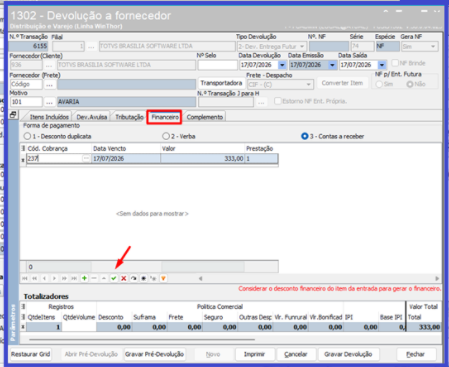Image resolution: width=449 pixels, height=367 pixels.
Task: Click the edit record up-triangle icon
Action: 104,278
